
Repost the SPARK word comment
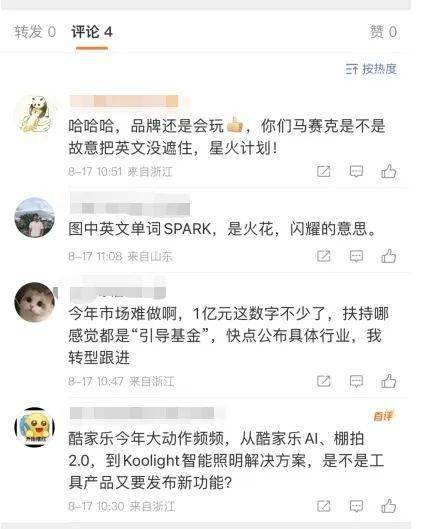pos(324,256)
